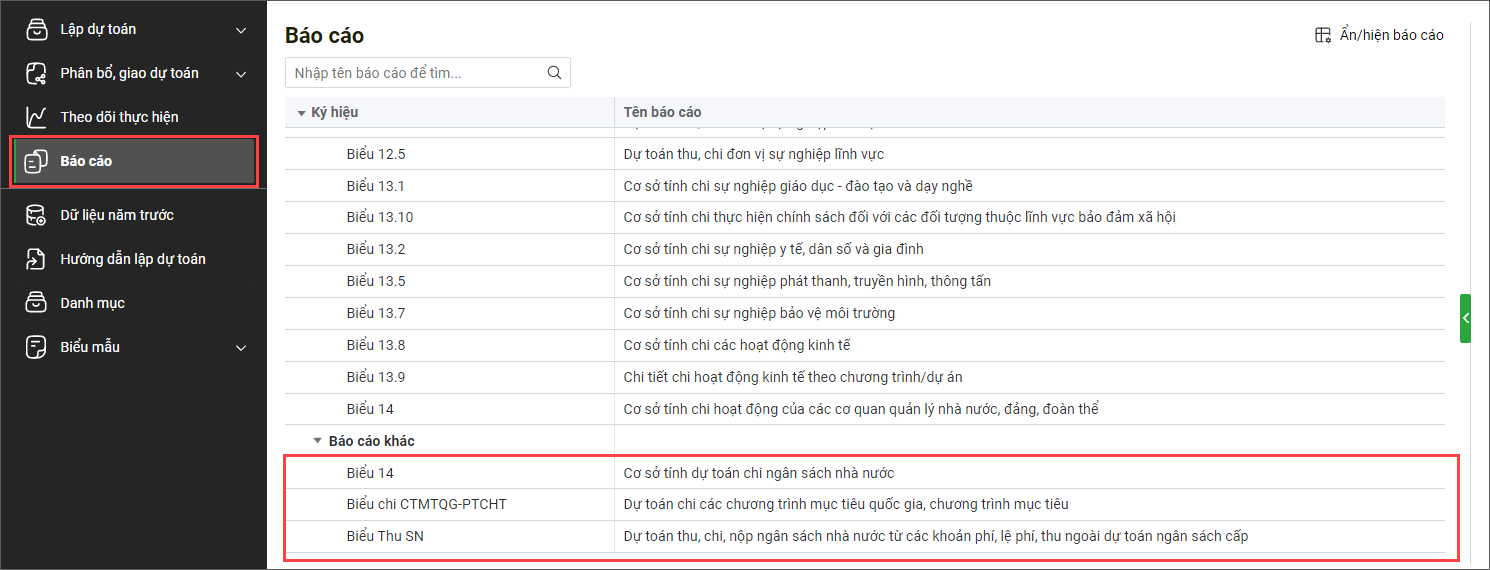The image size is (1490, 570).
Task: Expand the Lập dự toán menu chevron
Action: 241,30
